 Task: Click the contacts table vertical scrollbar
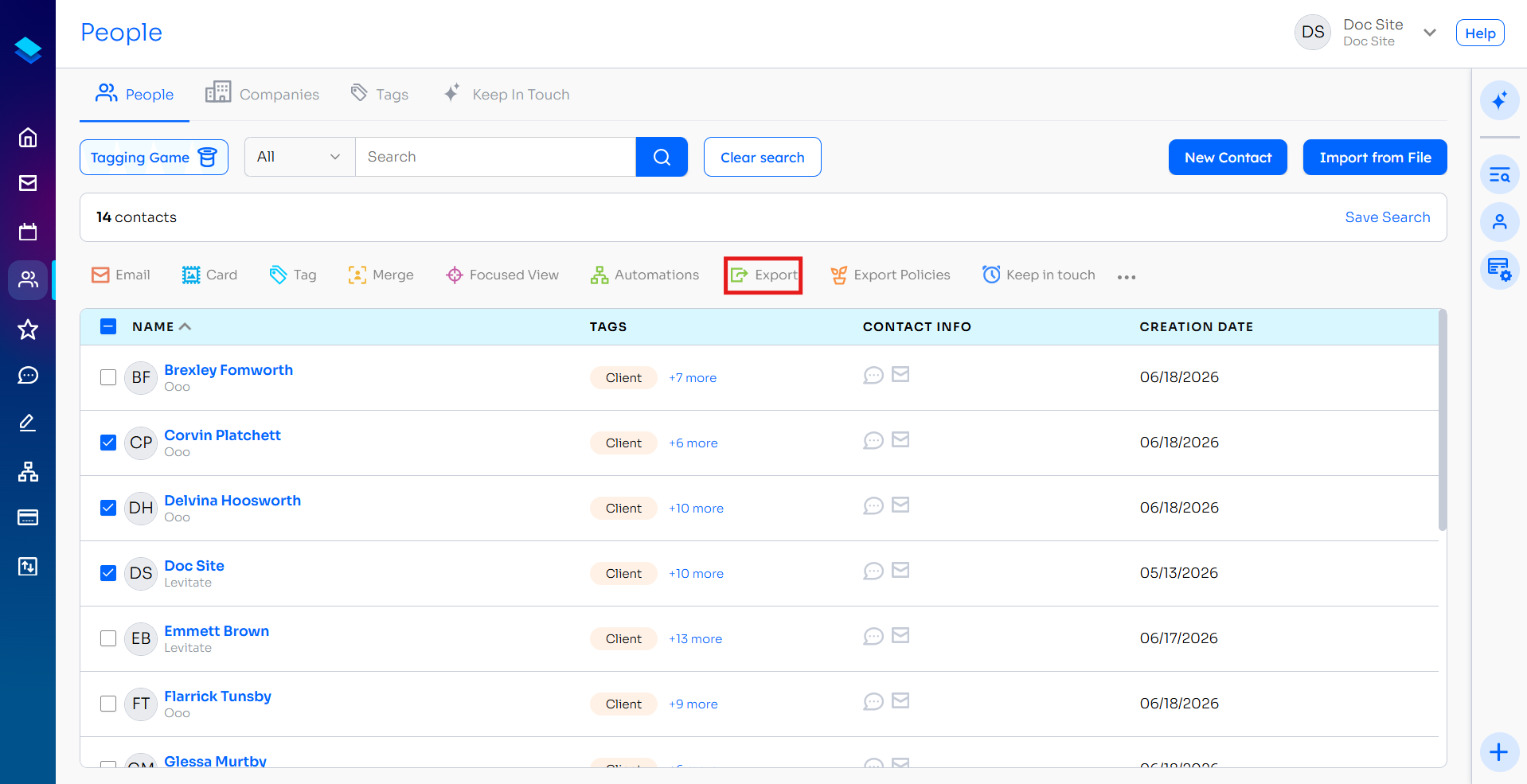tap(1443, 421)
